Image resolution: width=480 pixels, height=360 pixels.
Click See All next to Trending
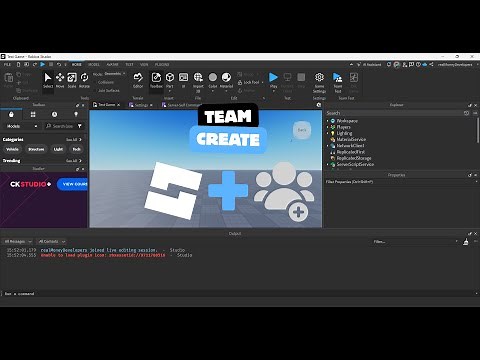pos(73,161)
